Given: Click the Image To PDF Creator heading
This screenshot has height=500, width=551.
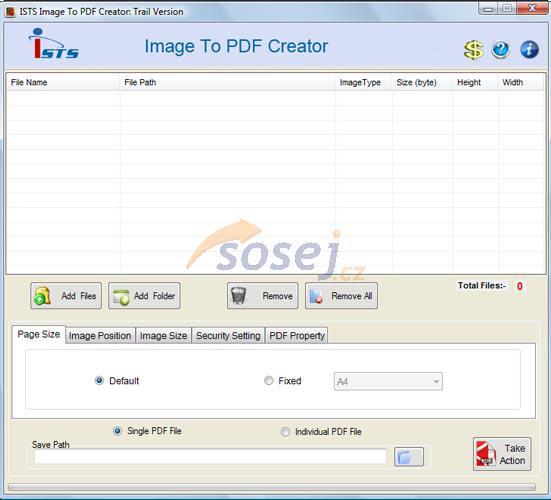Looking at the screenshot, I should pyautogui.click(x=236, y=46).
